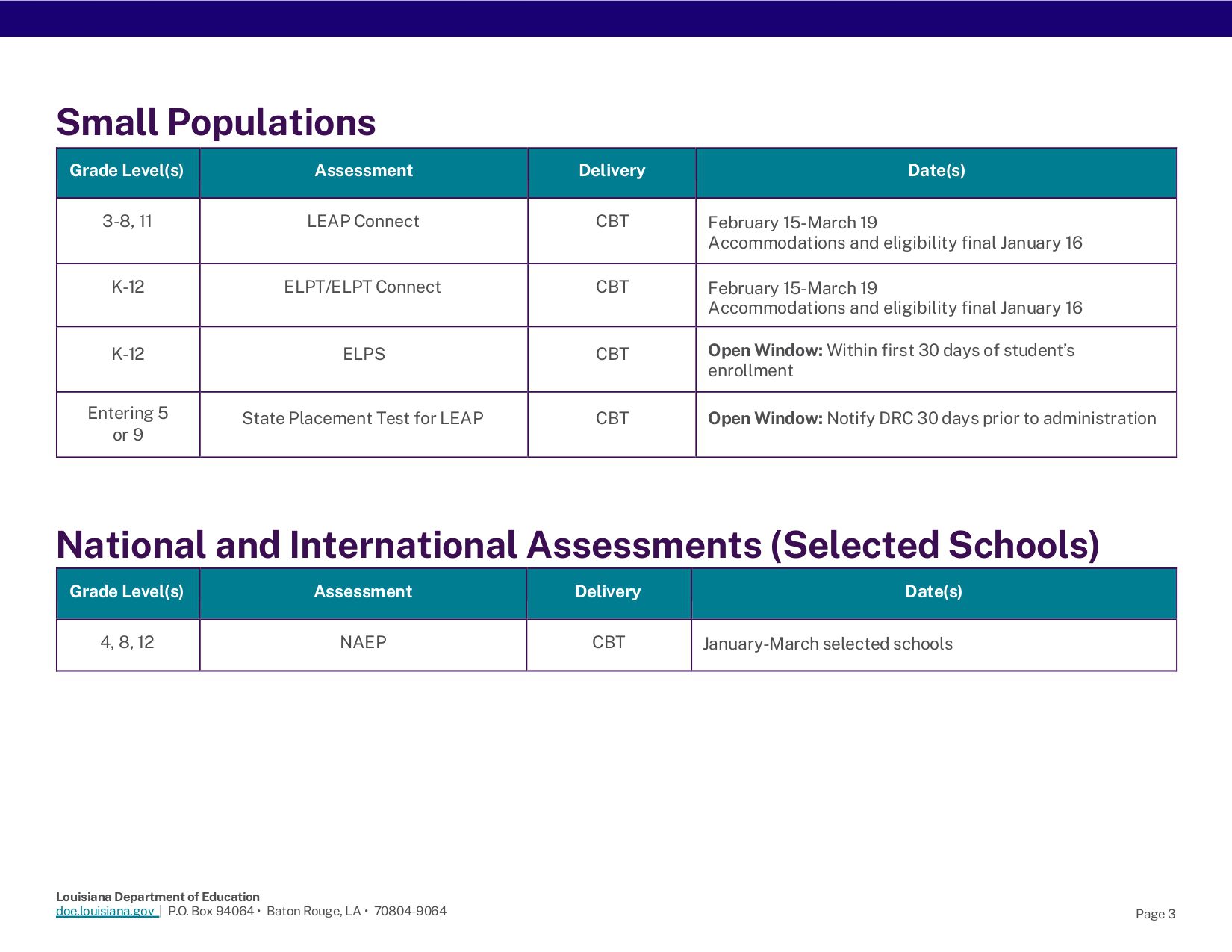Click Louisiana Department of Education footer text

click(x=158, y=897)
